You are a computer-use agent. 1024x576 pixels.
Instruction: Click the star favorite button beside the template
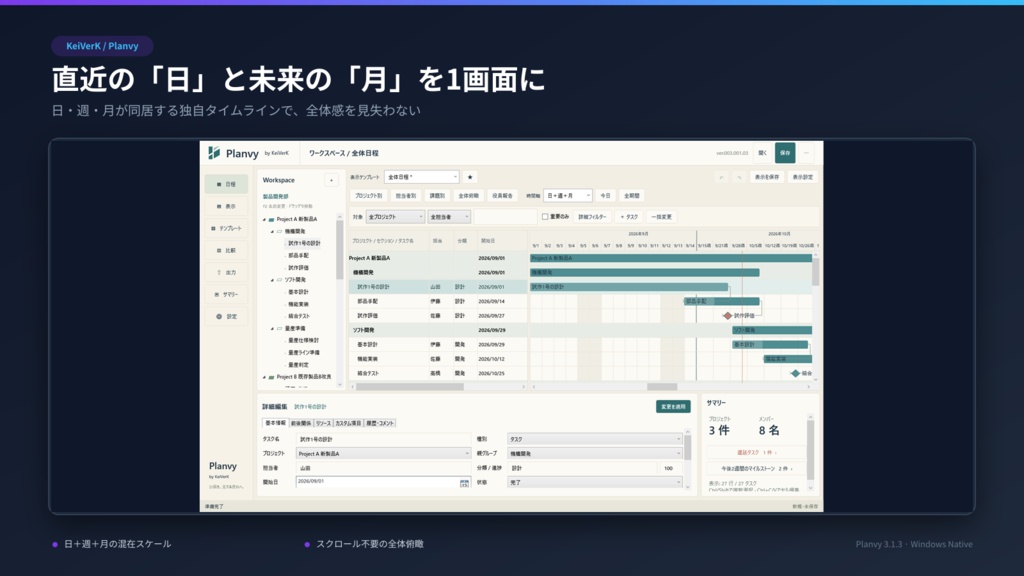pyautogui.click(x=470, y=177)
